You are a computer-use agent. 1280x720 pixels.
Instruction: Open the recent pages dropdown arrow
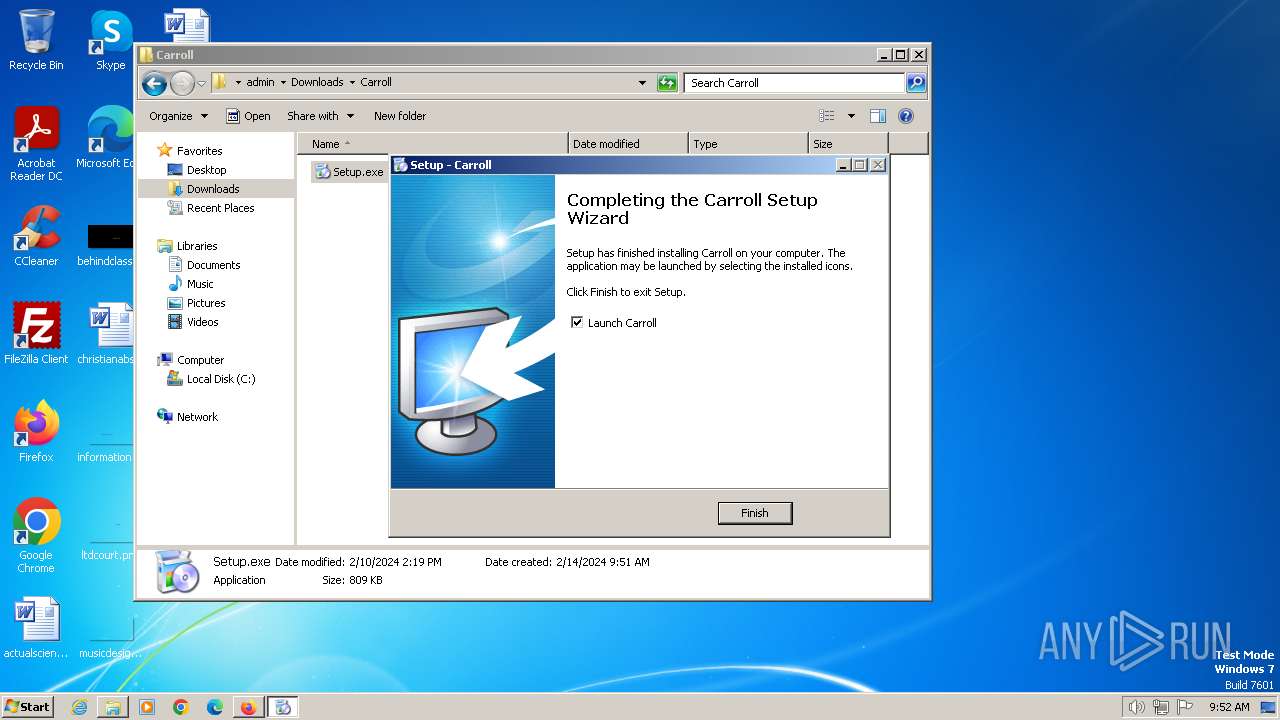coord(202,83)
